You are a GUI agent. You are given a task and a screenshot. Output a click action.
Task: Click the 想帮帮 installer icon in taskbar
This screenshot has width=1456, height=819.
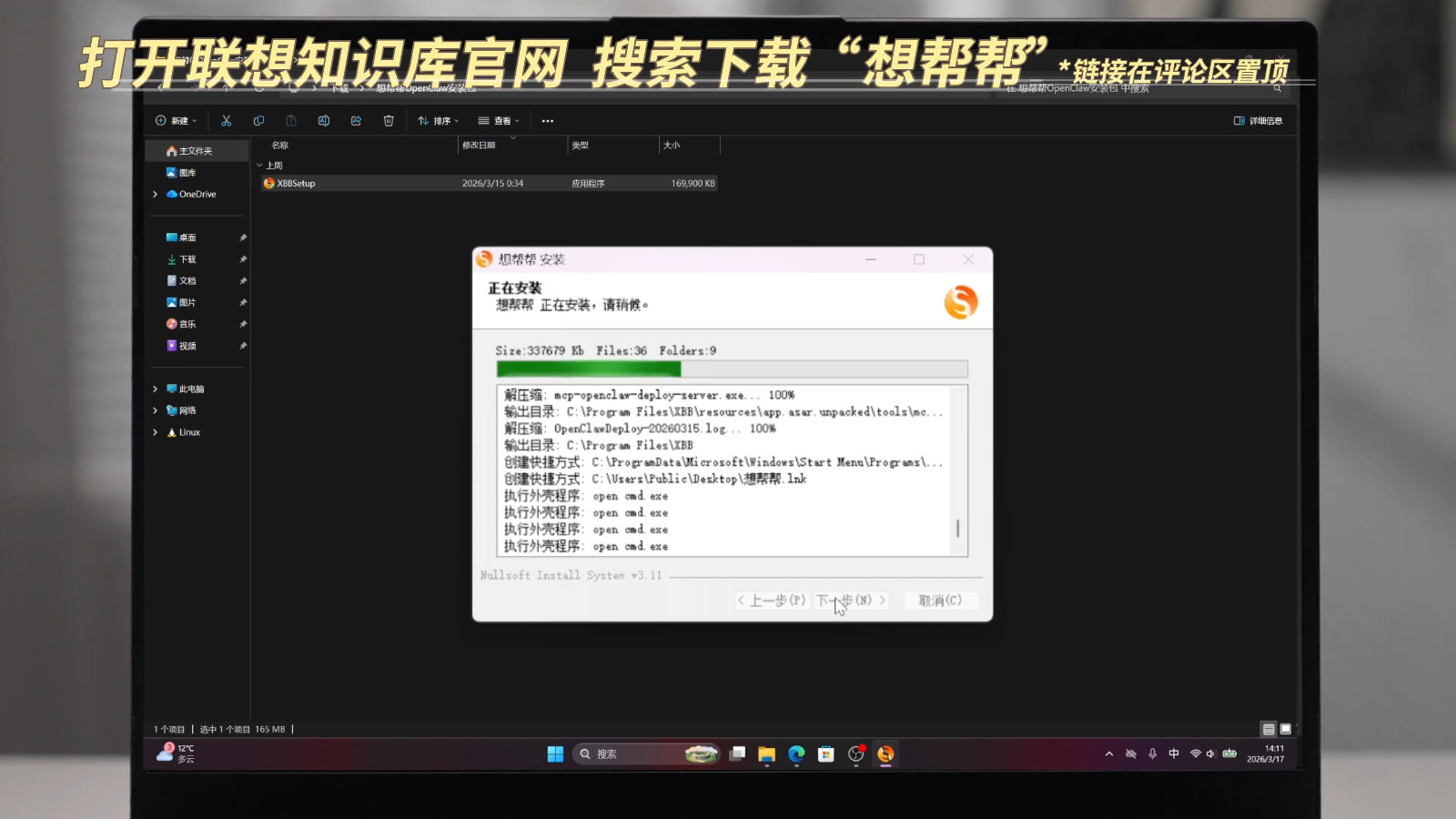[x=885, y=753]
